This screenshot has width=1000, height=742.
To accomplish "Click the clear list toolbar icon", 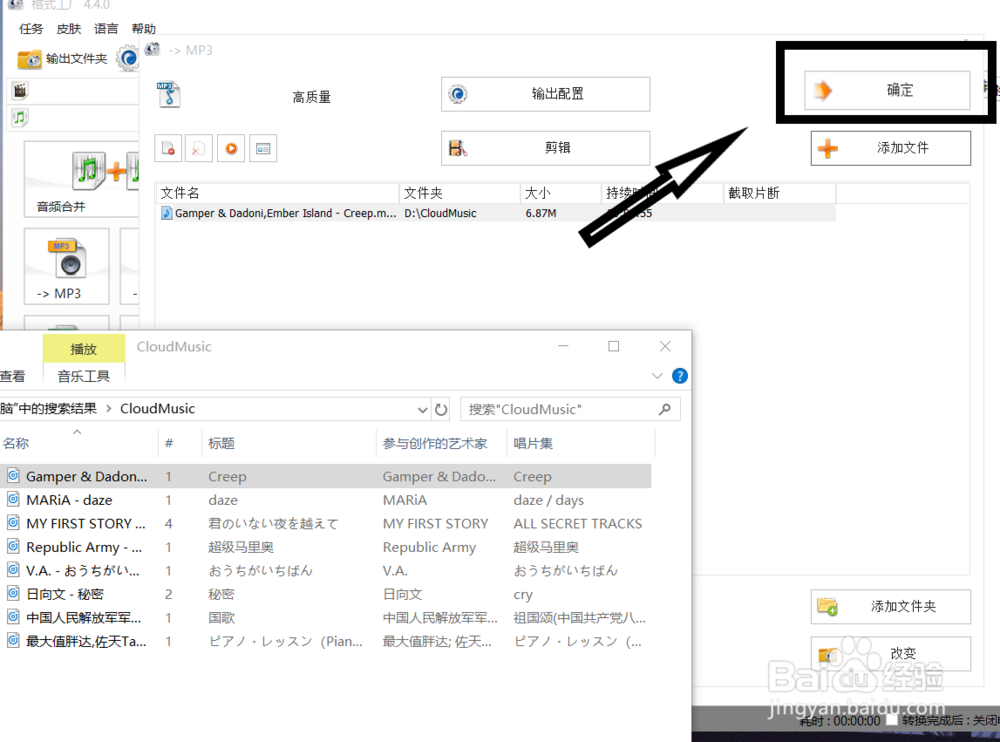I will (198, 149).
